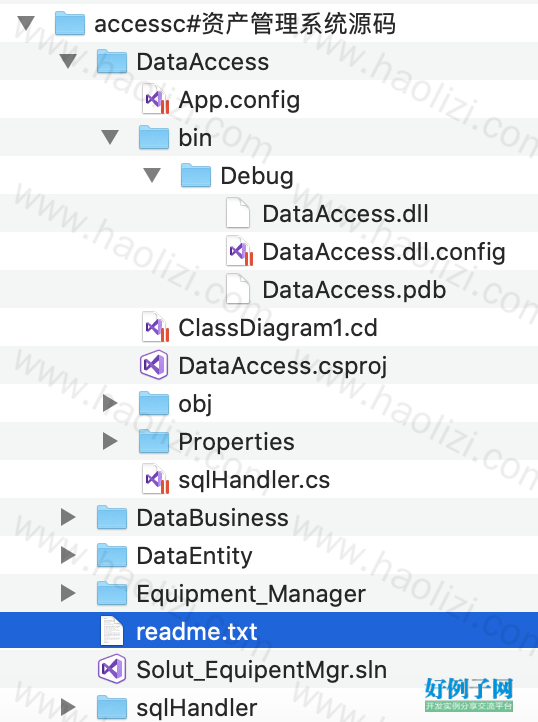Image resolution: width=538 pixels, height=722 pixels.
Task: Collapse the DataAccess folder
Action: point(68,61)
